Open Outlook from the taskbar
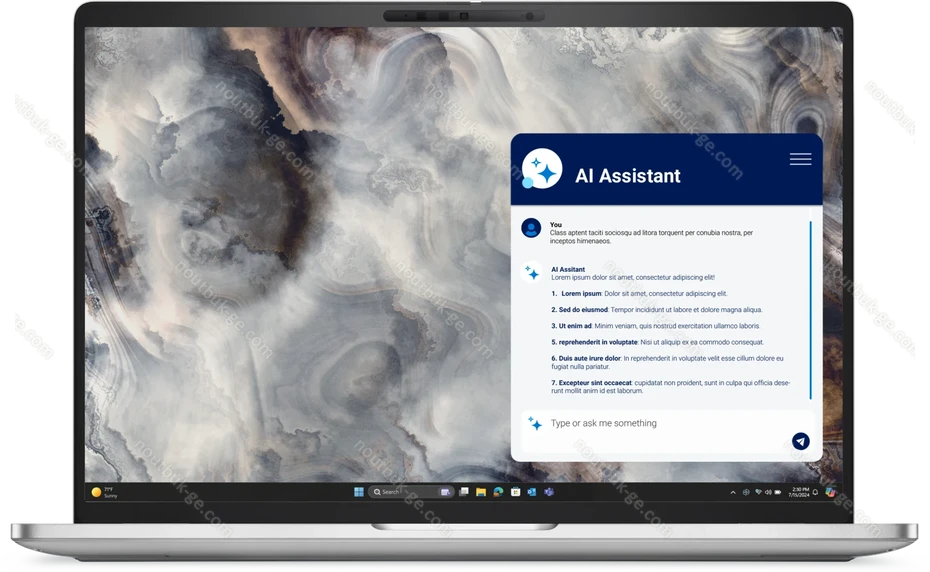This screenshot has width=930, height=572. tap(532, 492)
